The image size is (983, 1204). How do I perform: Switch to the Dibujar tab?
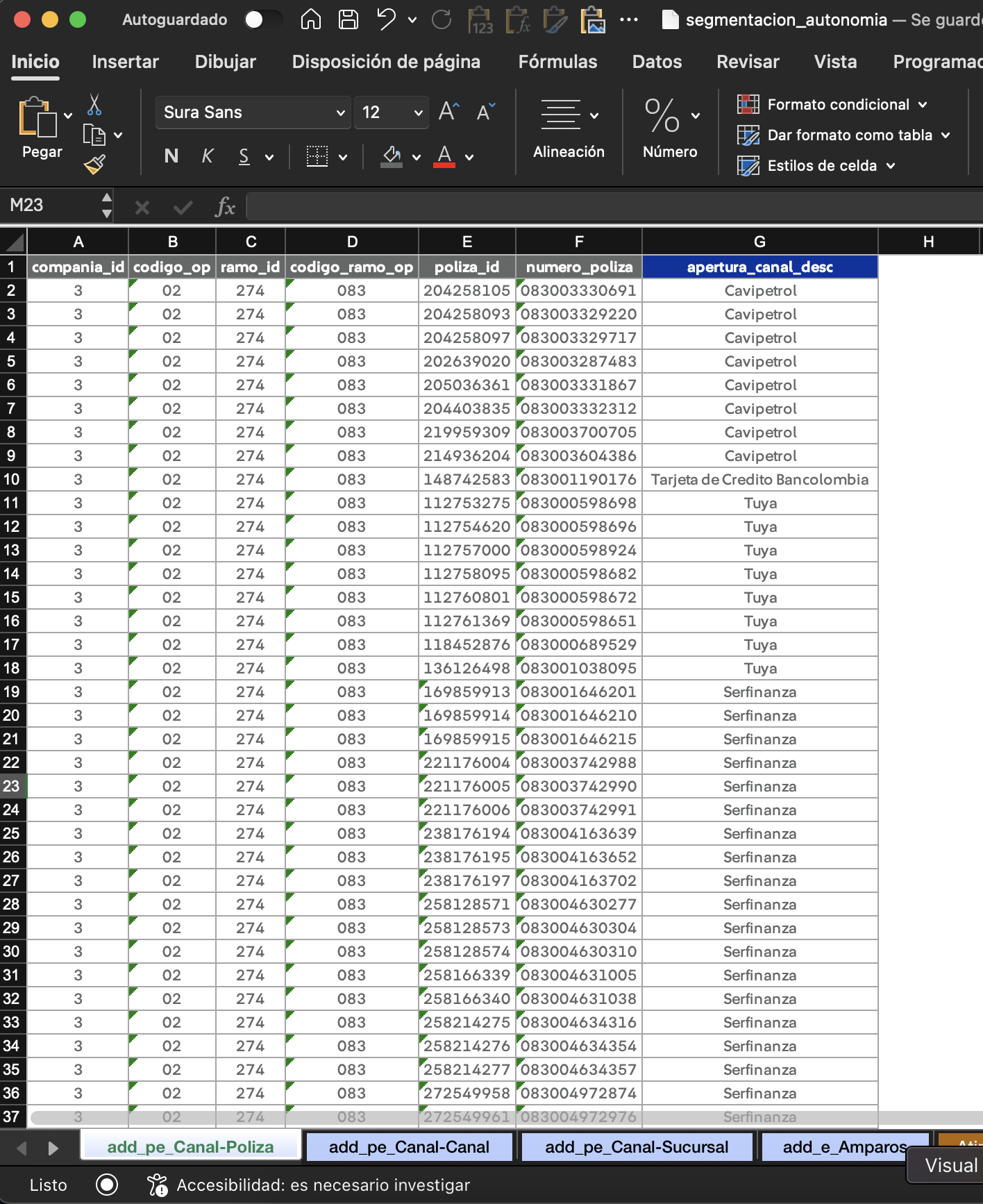coord(226,62)
